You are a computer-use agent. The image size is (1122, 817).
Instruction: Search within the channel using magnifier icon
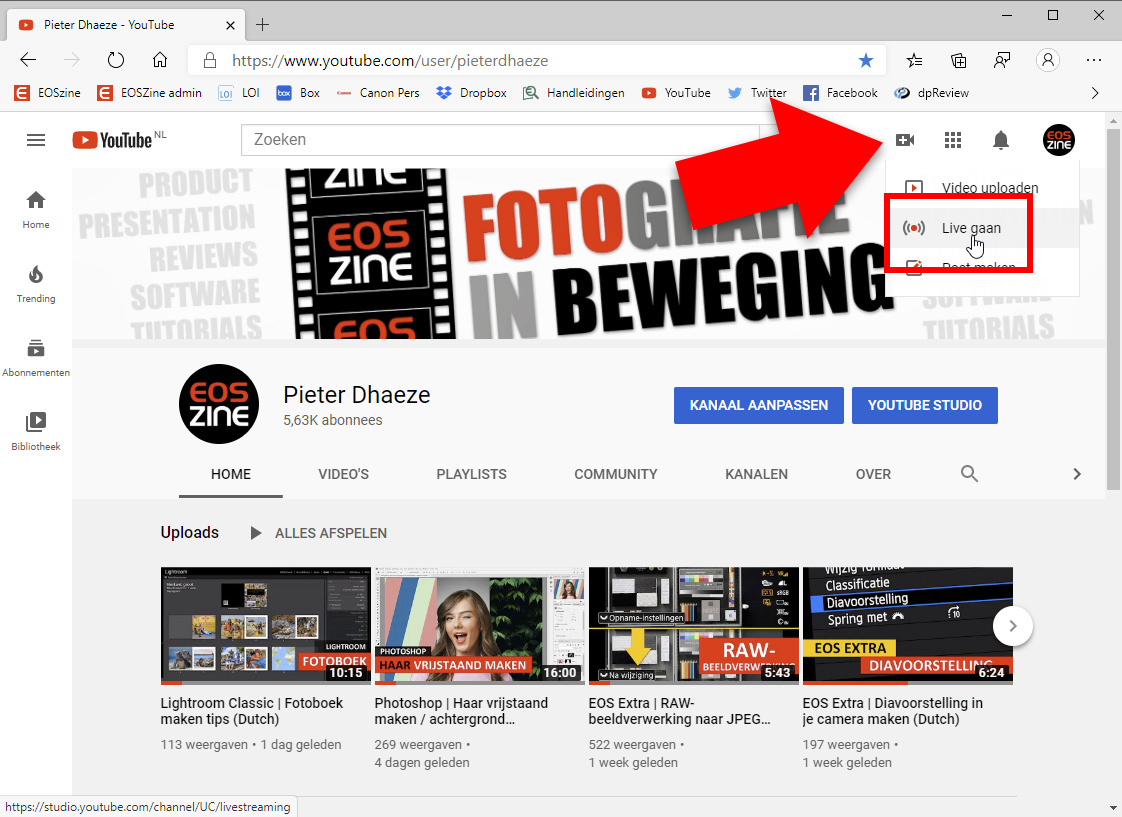[969, 474]
